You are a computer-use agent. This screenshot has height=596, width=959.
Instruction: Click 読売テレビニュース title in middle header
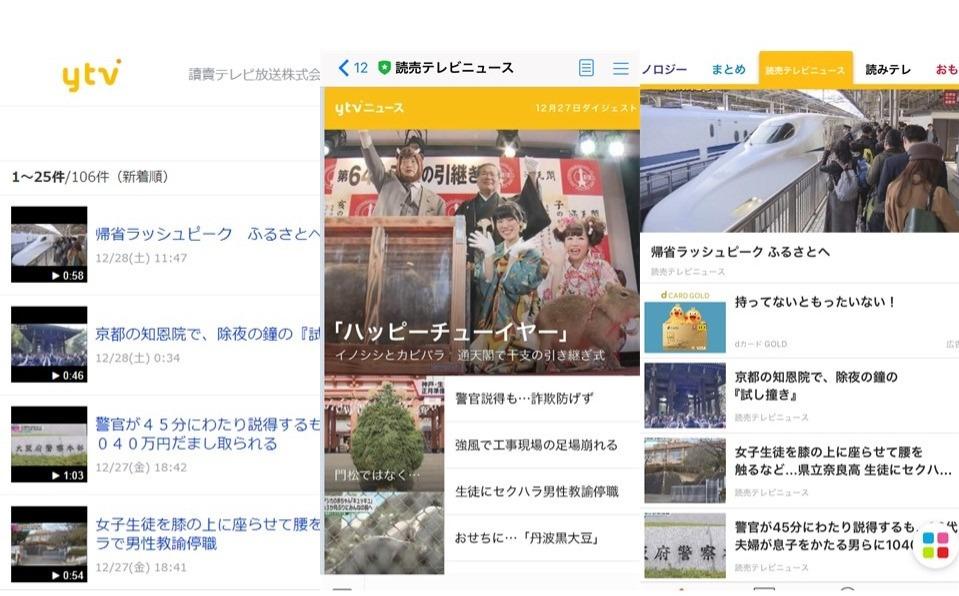coord(454,68)
